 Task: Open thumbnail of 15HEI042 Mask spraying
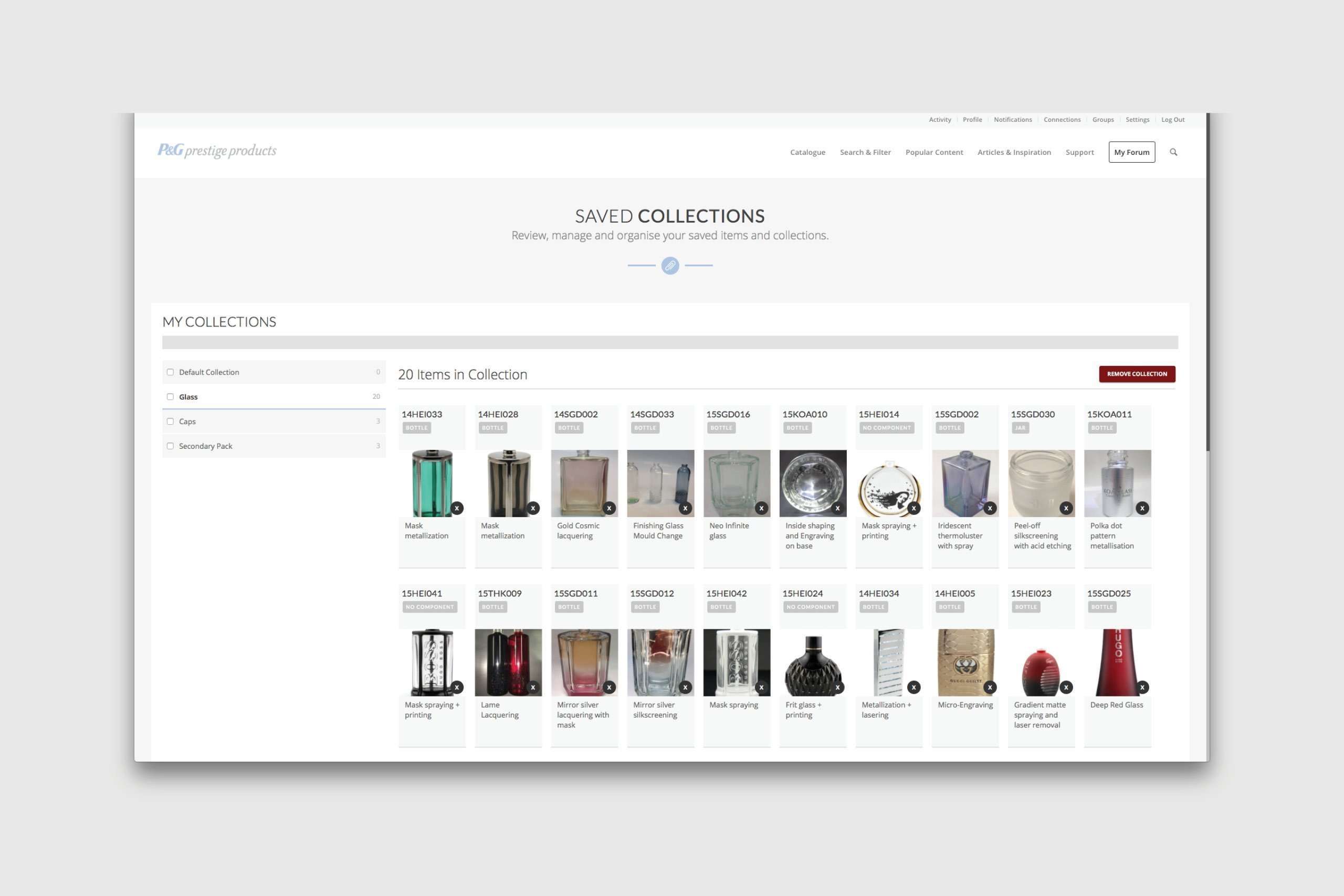coord(737,662)
